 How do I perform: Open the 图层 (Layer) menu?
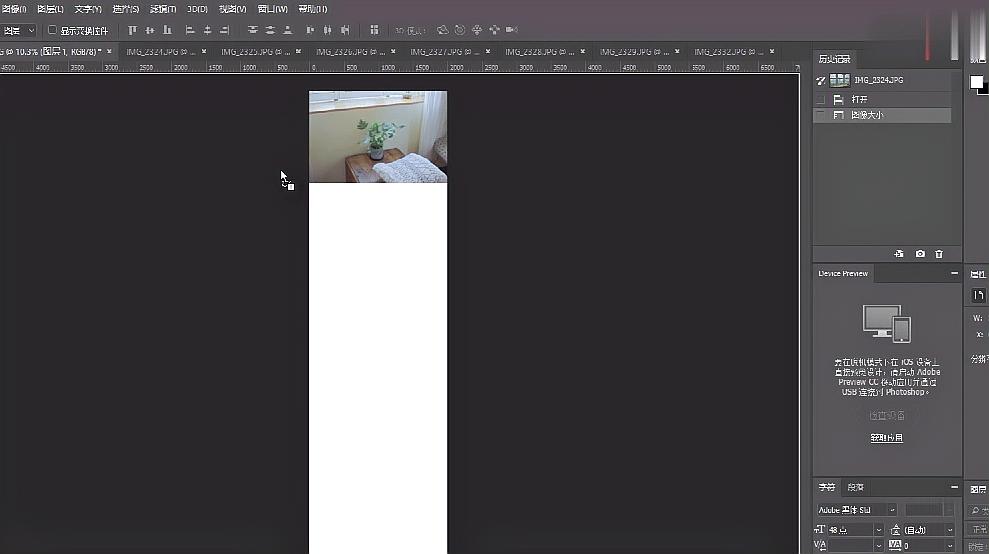[x=50, y=9]
